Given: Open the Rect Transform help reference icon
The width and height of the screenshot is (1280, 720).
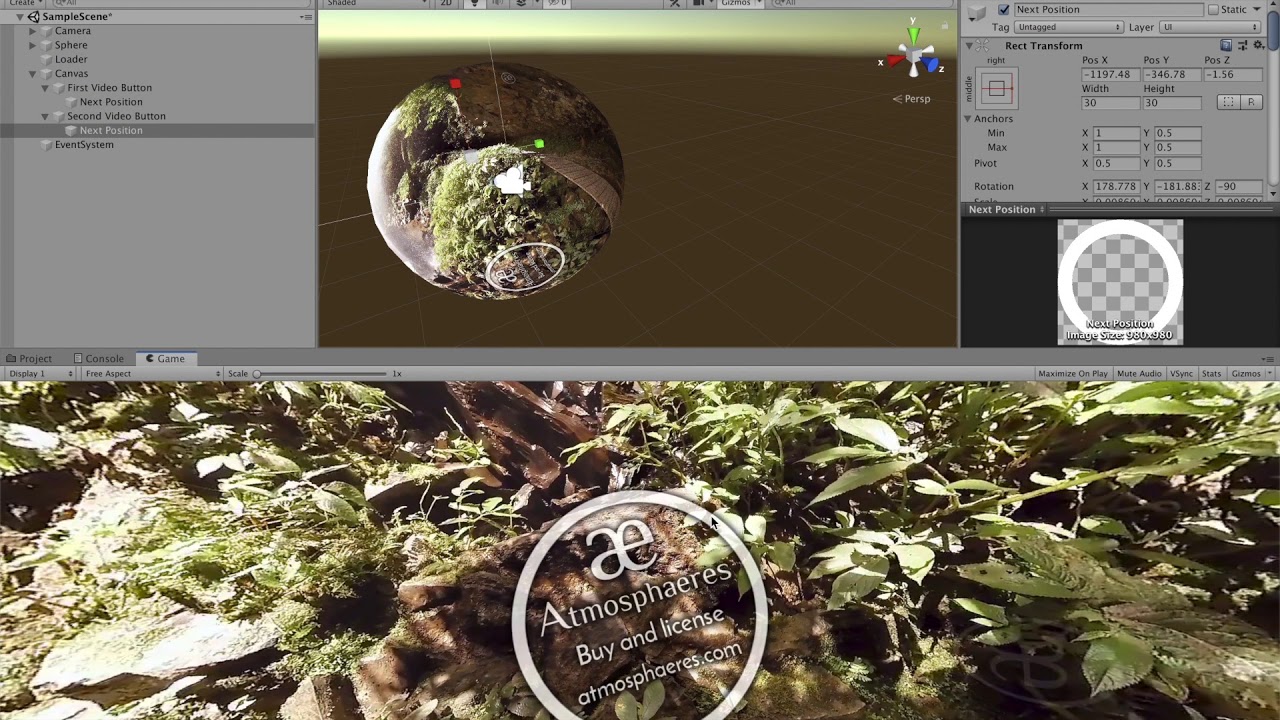Looking at the screenshot, I should tap(1226, 45).
